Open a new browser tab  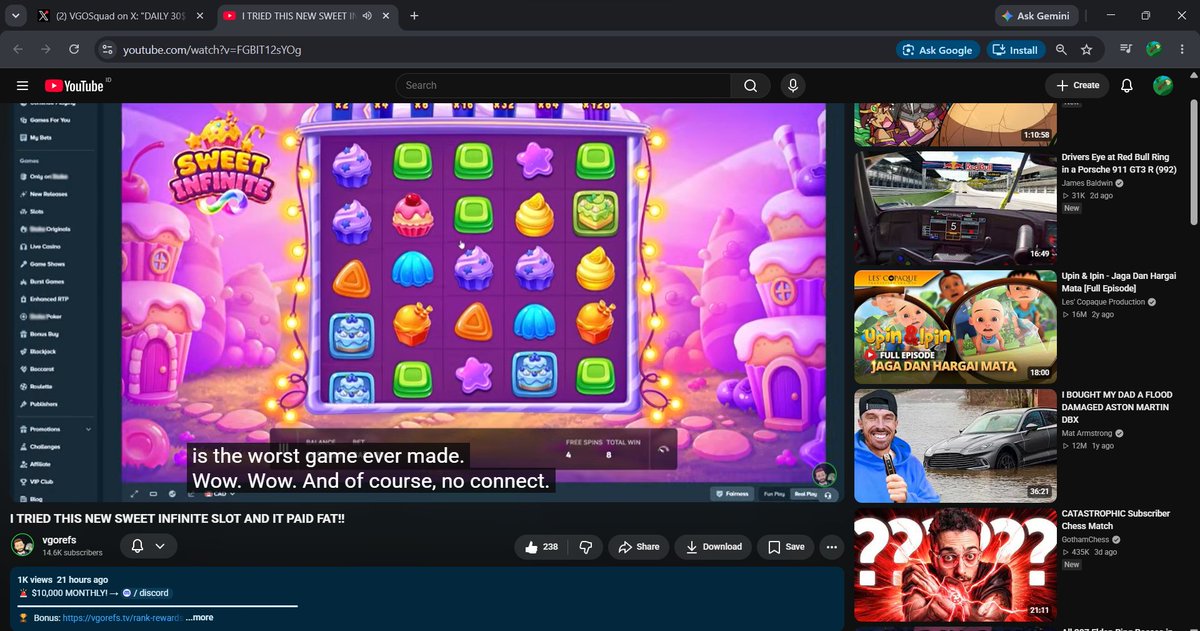414,16
